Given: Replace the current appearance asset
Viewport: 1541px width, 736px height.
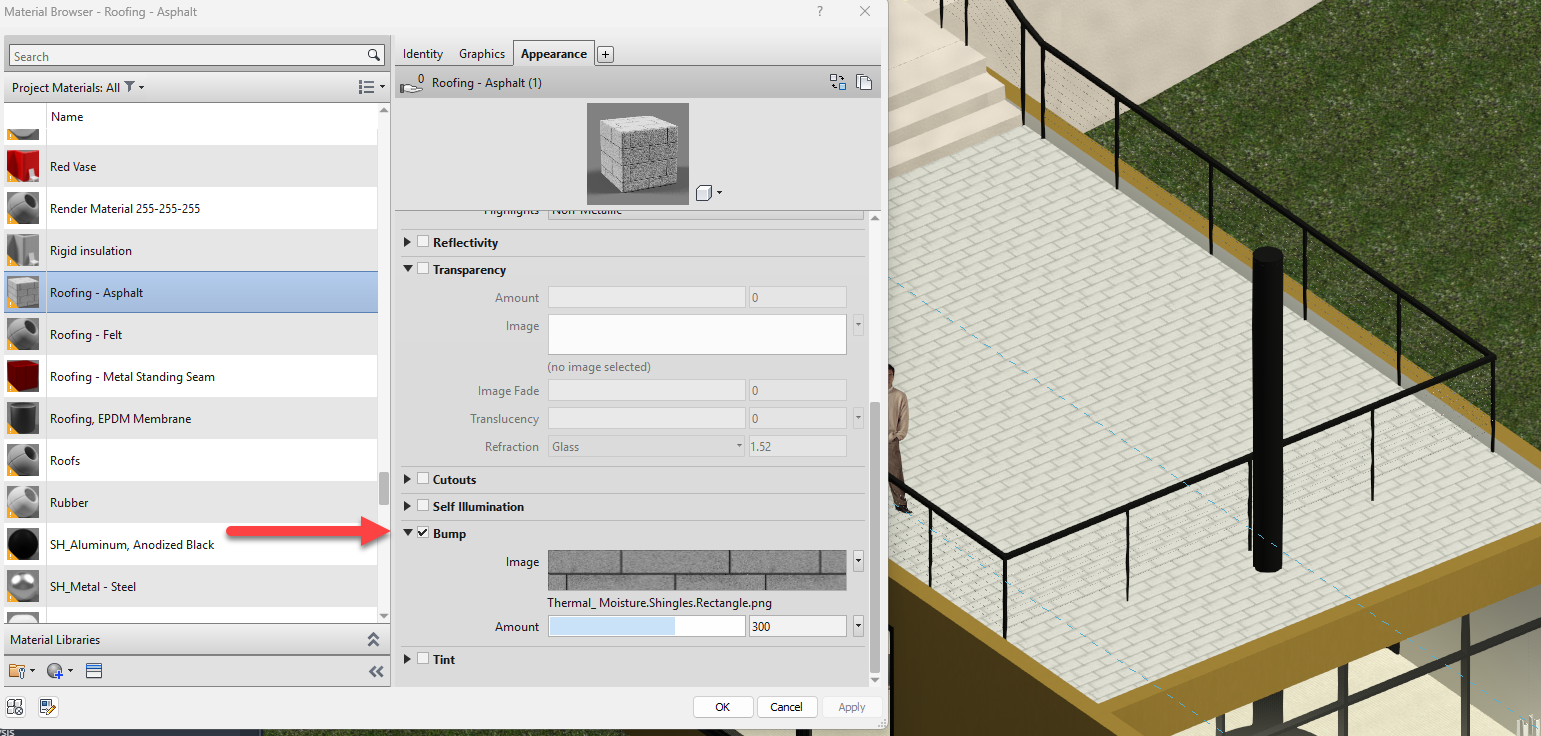Looking at the screenshot, I should pyautogui.click(x=837, y=82).
